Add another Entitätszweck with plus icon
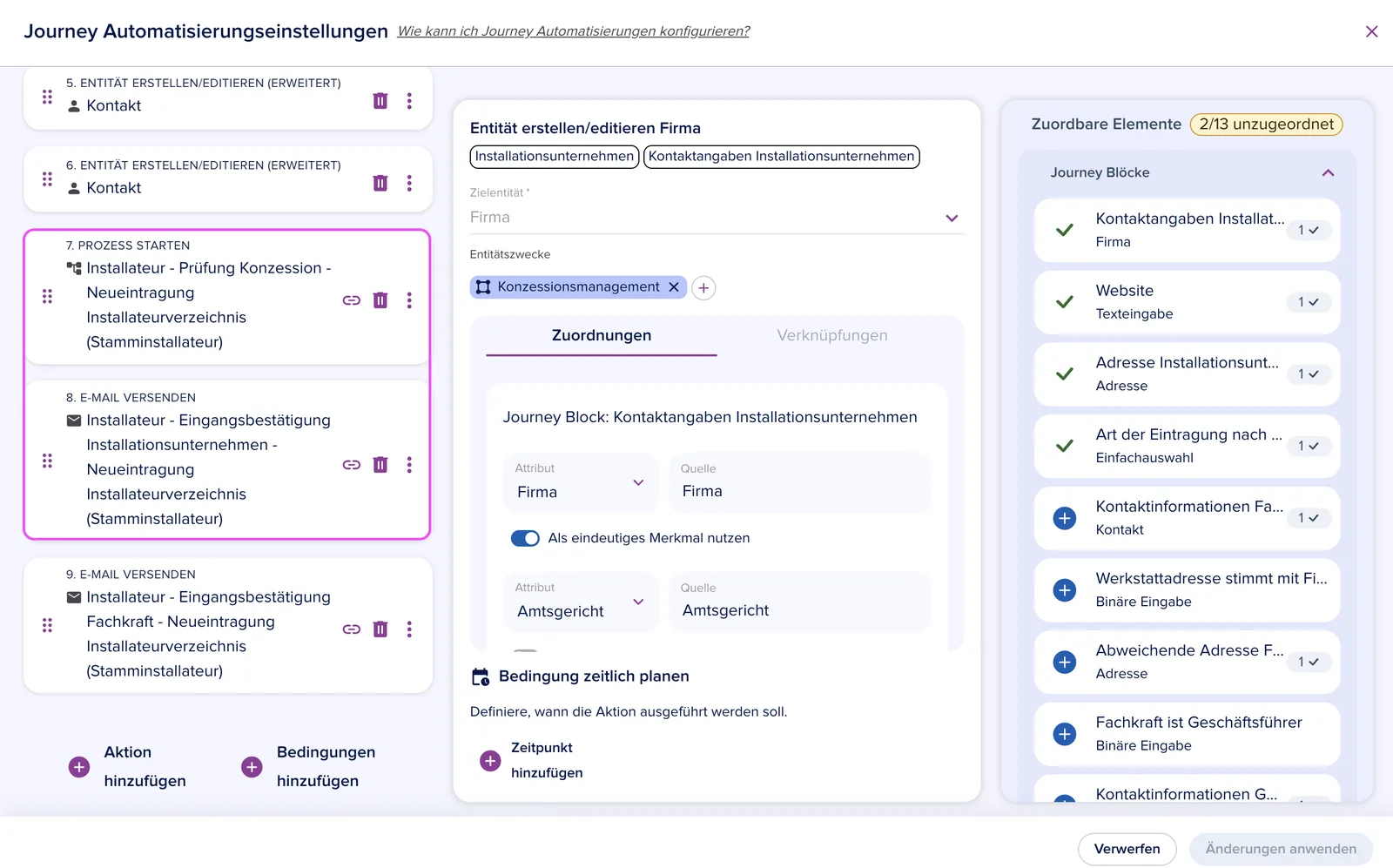1393x868 pixels. click(703, 288)
